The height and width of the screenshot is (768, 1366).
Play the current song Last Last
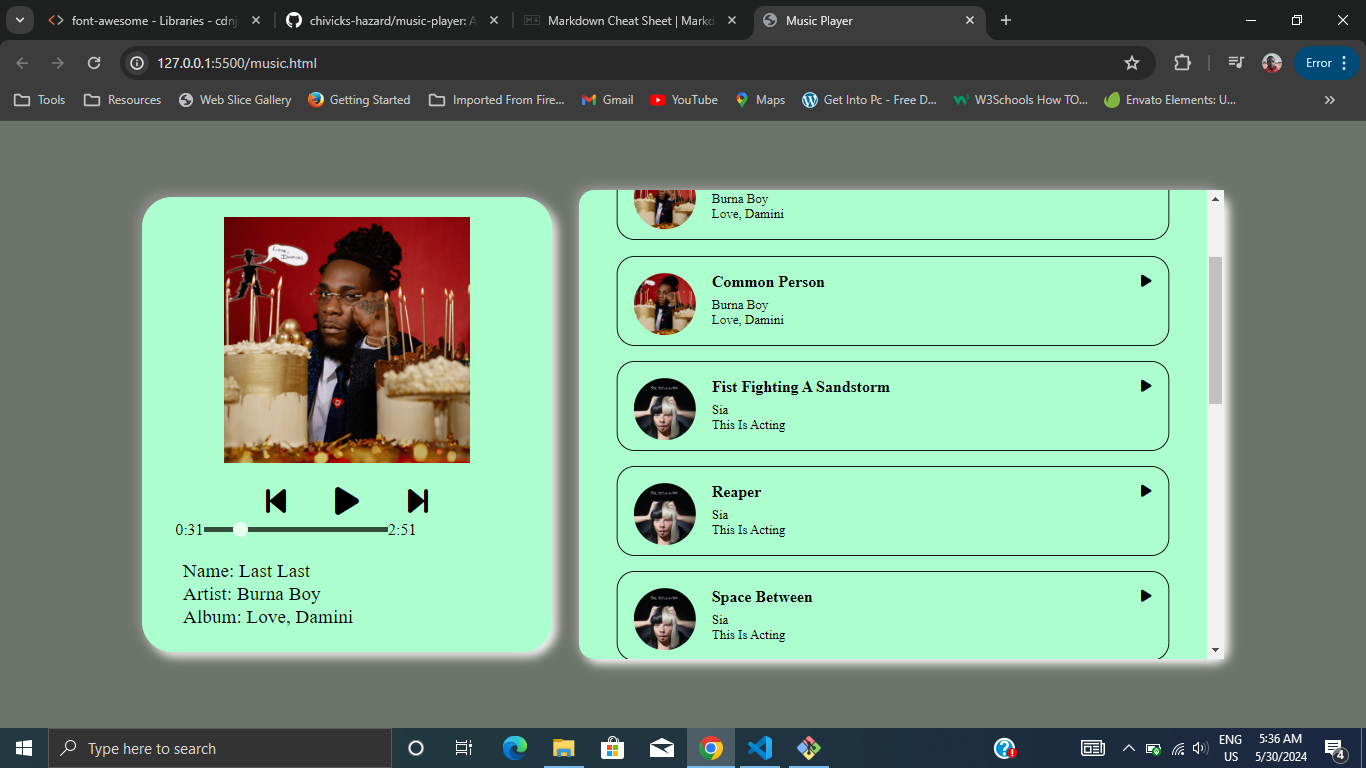click(346, 501)
